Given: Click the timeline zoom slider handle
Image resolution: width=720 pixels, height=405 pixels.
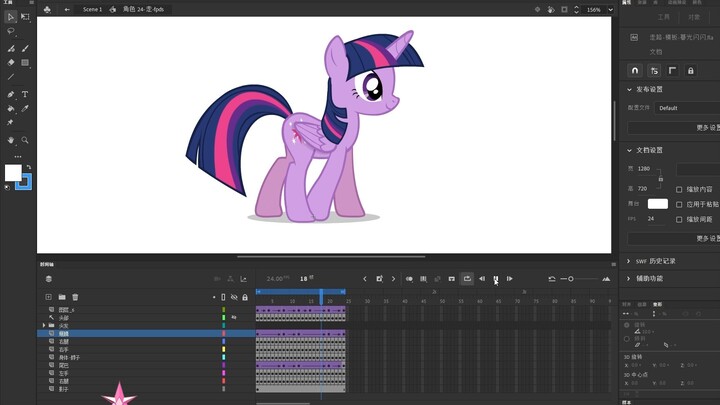Looking at the screenshot, I should pyautogui.click(x=571, y=279).
